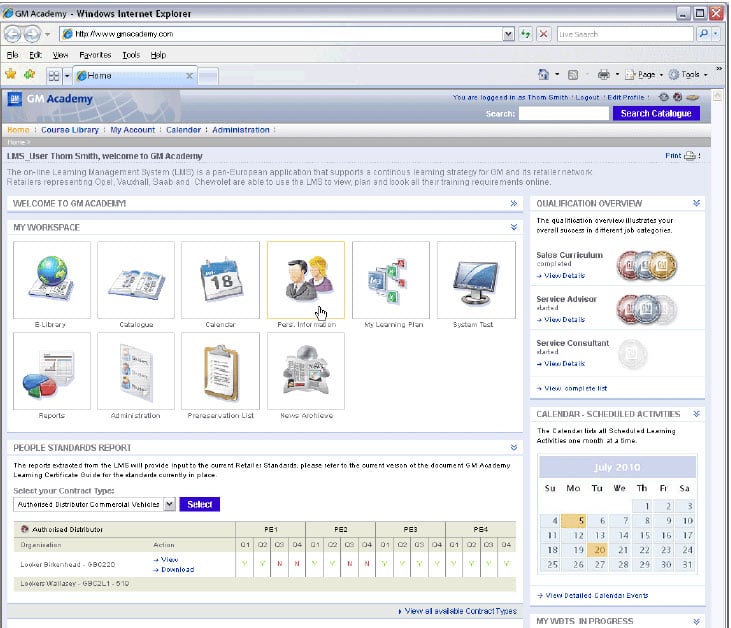Click the Live Search magnifier icon
731x628 pixels.
tap(704, 34)
